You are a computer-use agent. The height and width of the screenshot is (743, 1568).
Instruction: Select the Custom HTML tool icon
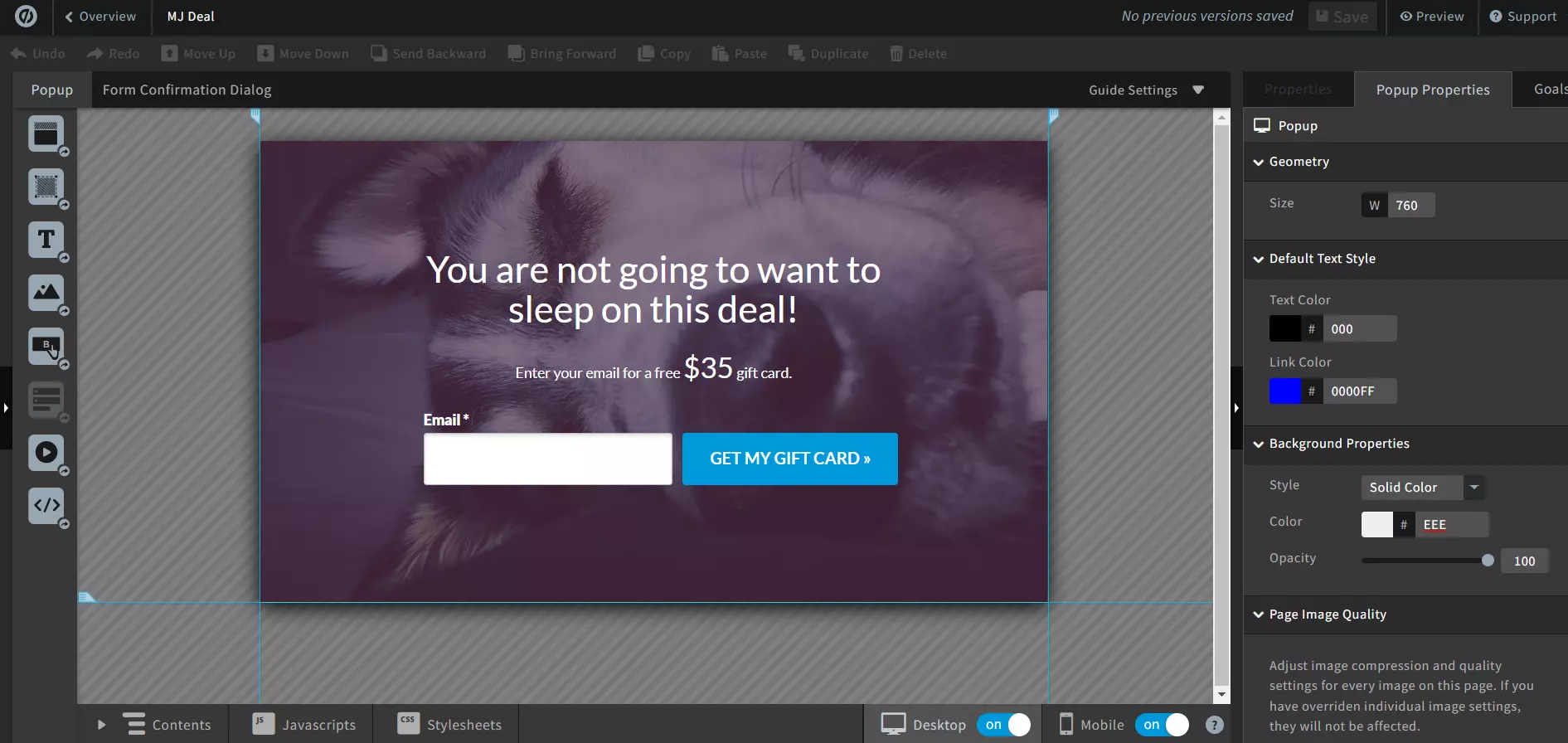46,505
